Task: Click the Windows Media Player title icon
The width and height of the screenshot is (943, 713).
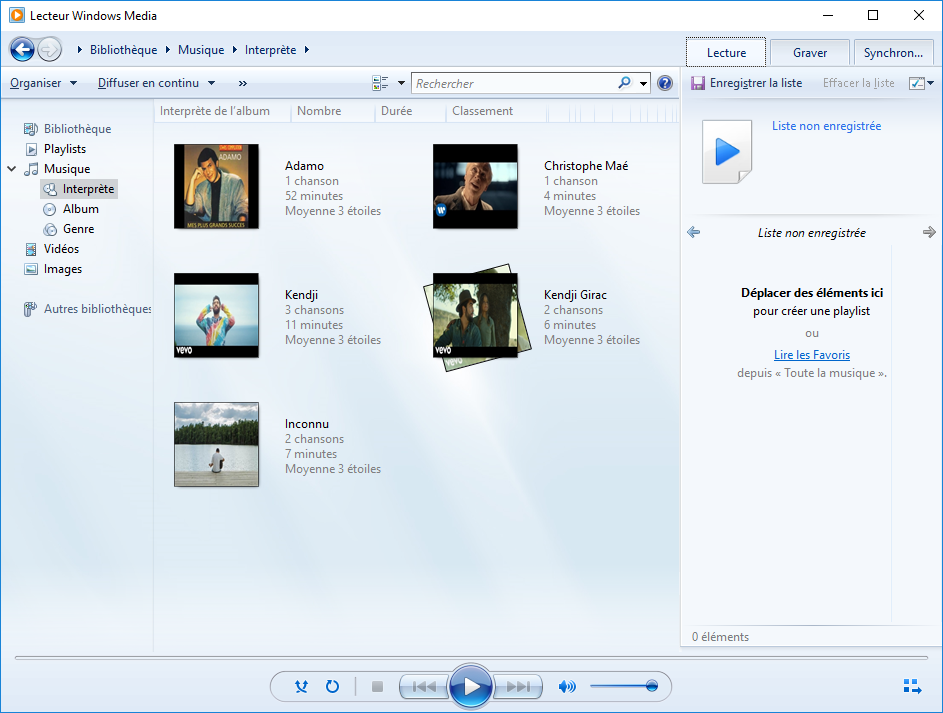Action: click(17, 15)
